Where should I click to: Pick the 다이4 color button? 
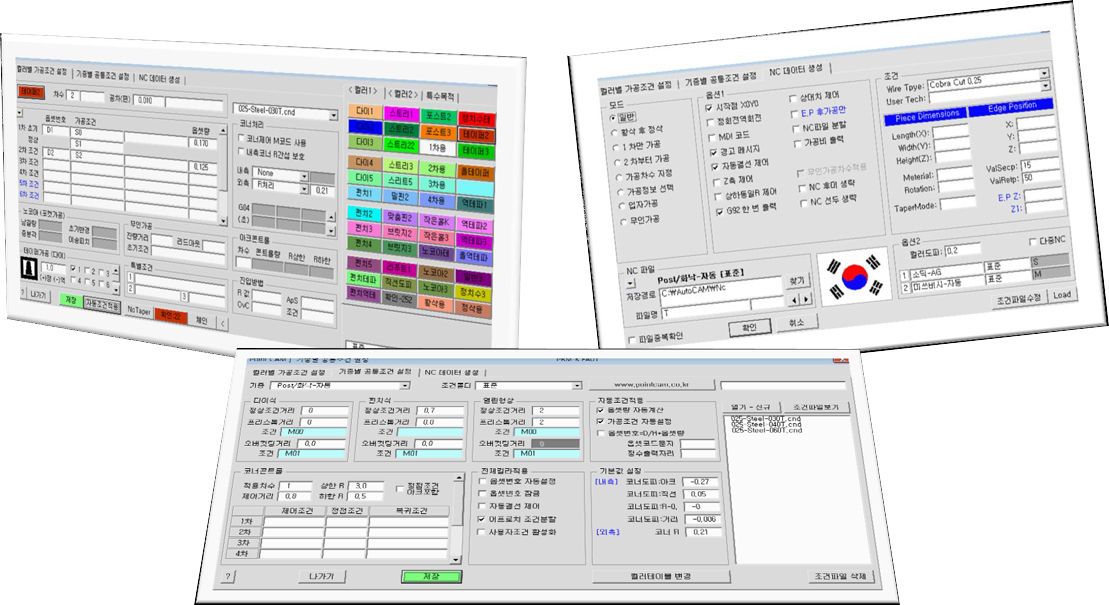tap(364, 163)
